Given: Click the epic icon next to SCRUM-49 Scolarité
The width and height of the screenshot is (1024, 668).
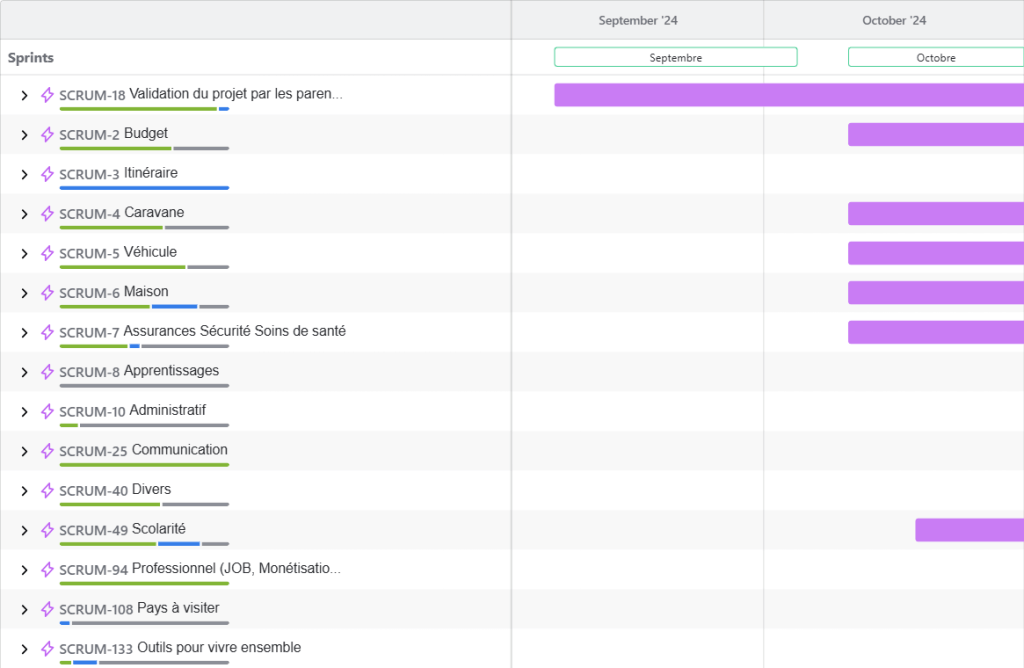Looking at the screenshot, I should coord(47,529).
